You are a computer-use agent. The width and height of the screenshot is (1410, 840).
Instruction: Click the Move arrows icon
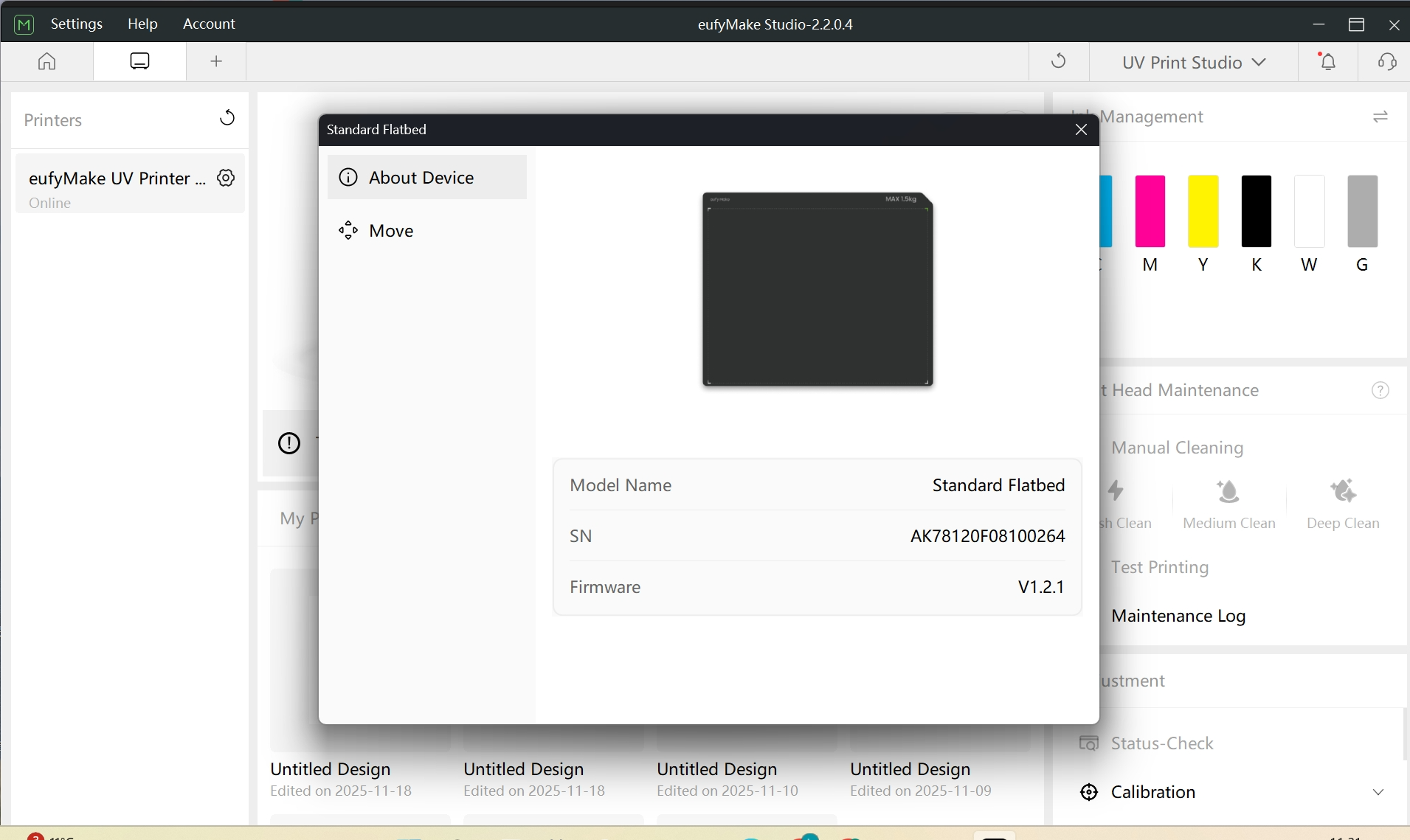(x=348, y=231)
